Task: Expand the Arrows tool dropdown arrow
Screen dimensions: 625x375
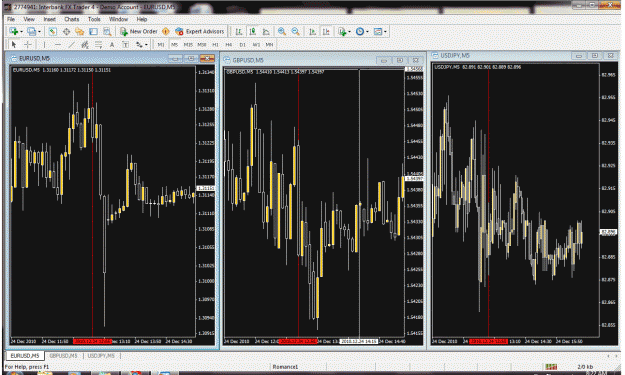Action: (146, 45)
